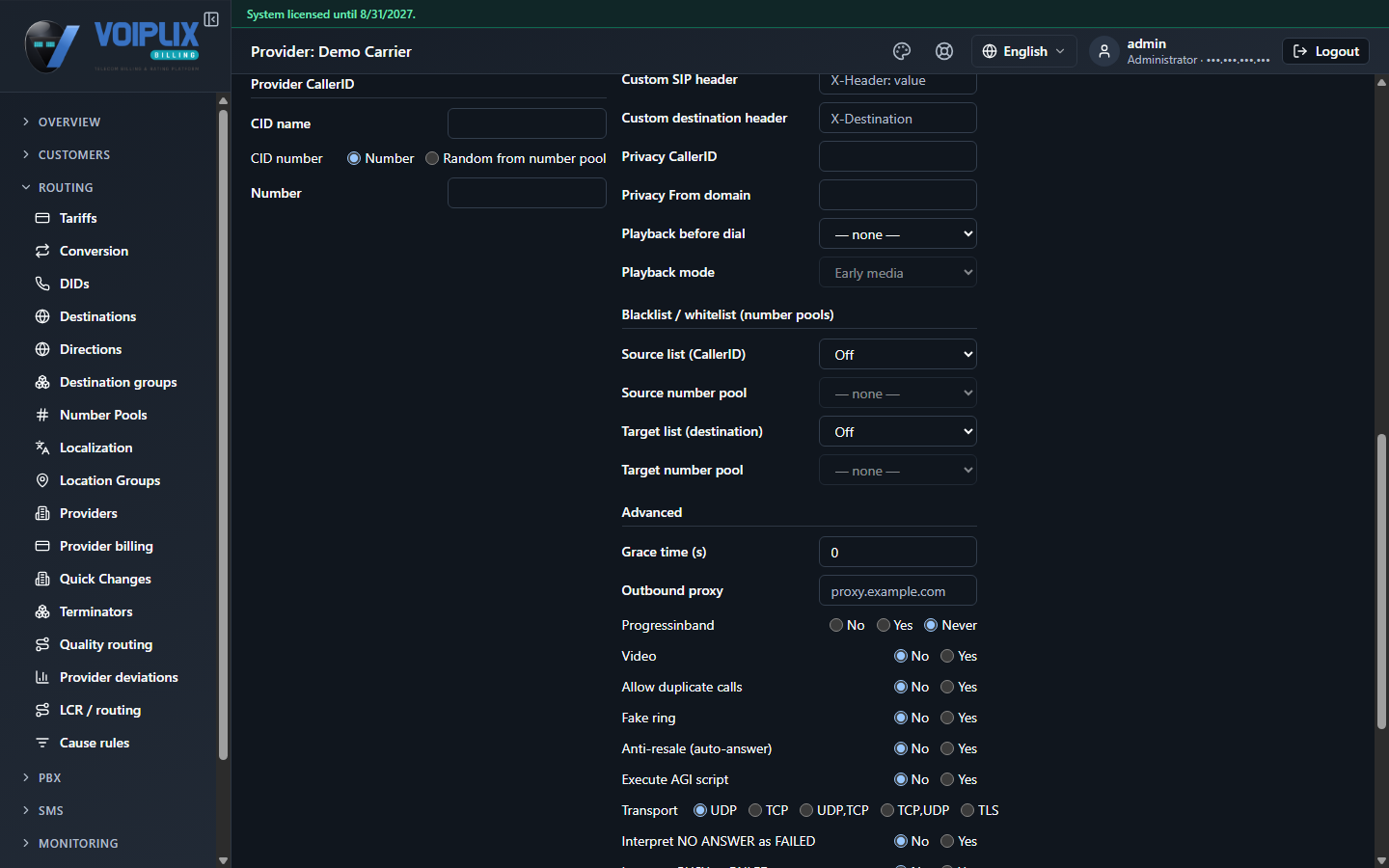Open Destination groups menu item
The width and height of the screenshot is (1389, 868).
coord(118,382)
